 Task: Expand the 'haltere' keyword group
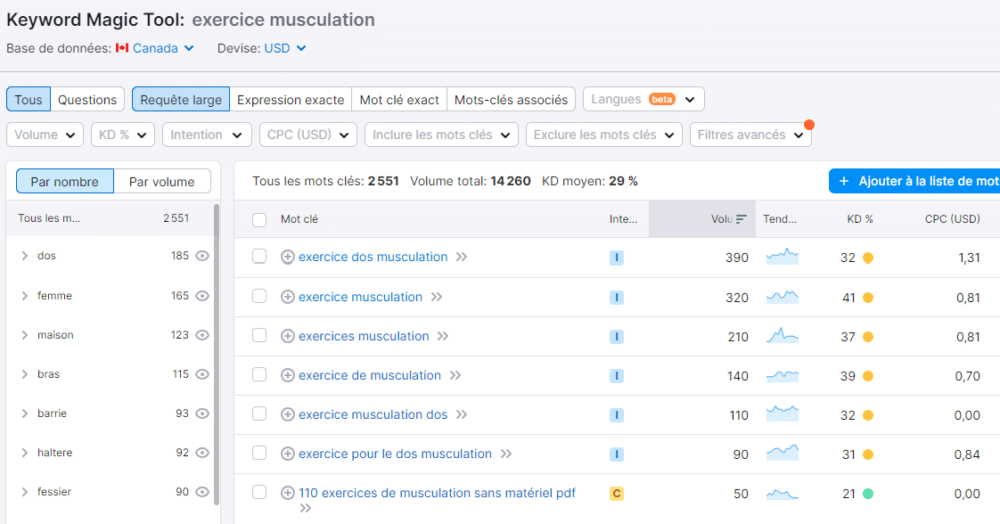24,453
